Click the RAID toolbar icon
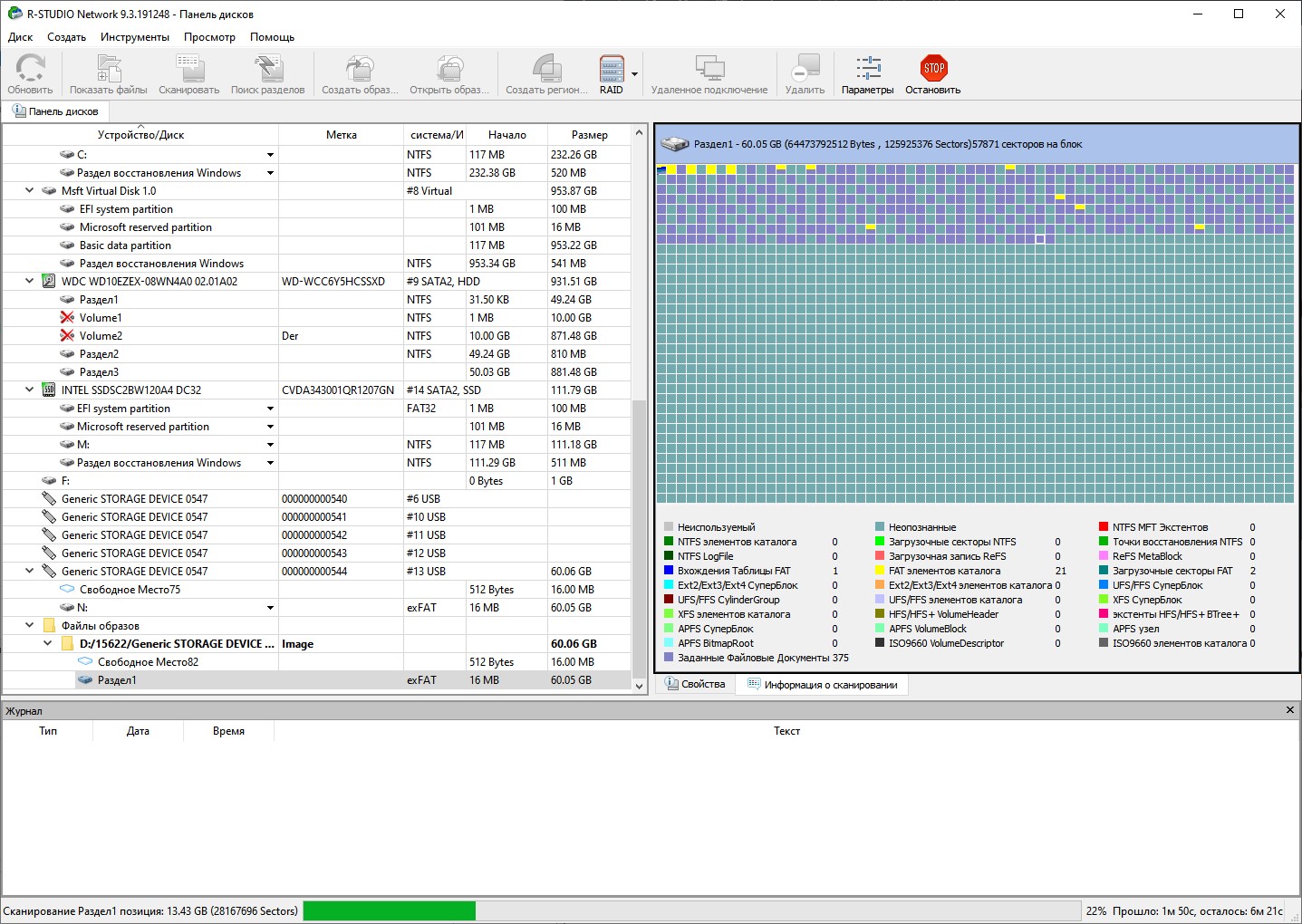Screen dimensions: 1302x924 (x=612, y=70)
